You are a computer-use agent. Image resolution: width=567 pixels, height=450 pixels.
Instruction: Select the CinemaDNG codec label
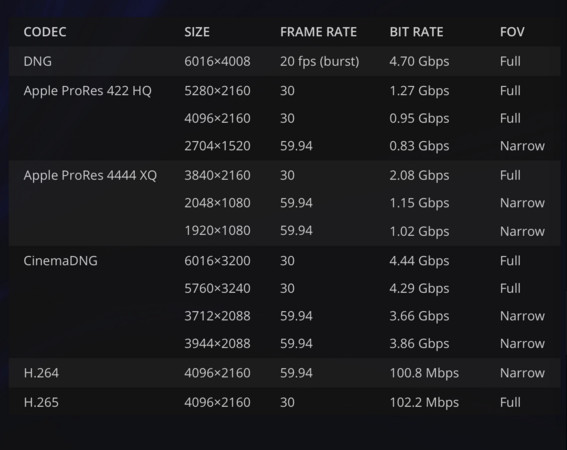pos(60,261)
